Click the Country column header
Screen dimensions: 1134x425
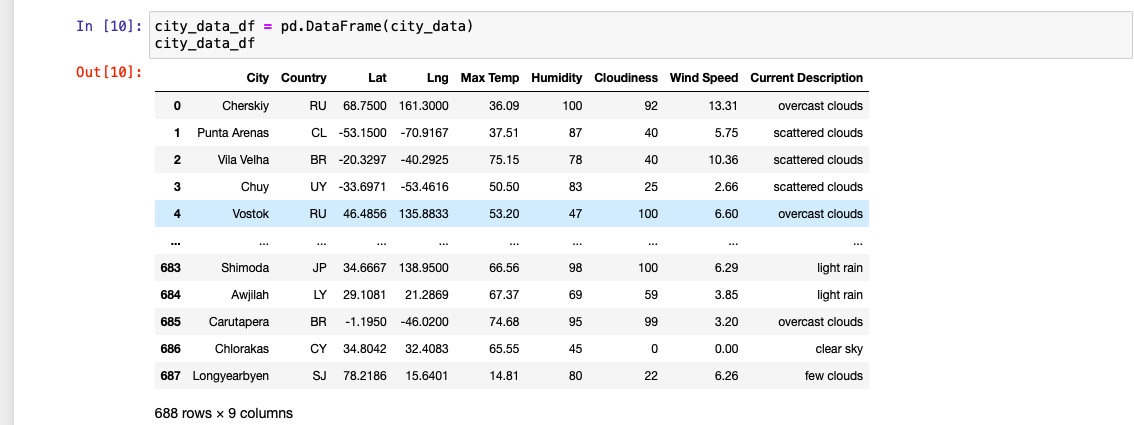pos(304,77)
